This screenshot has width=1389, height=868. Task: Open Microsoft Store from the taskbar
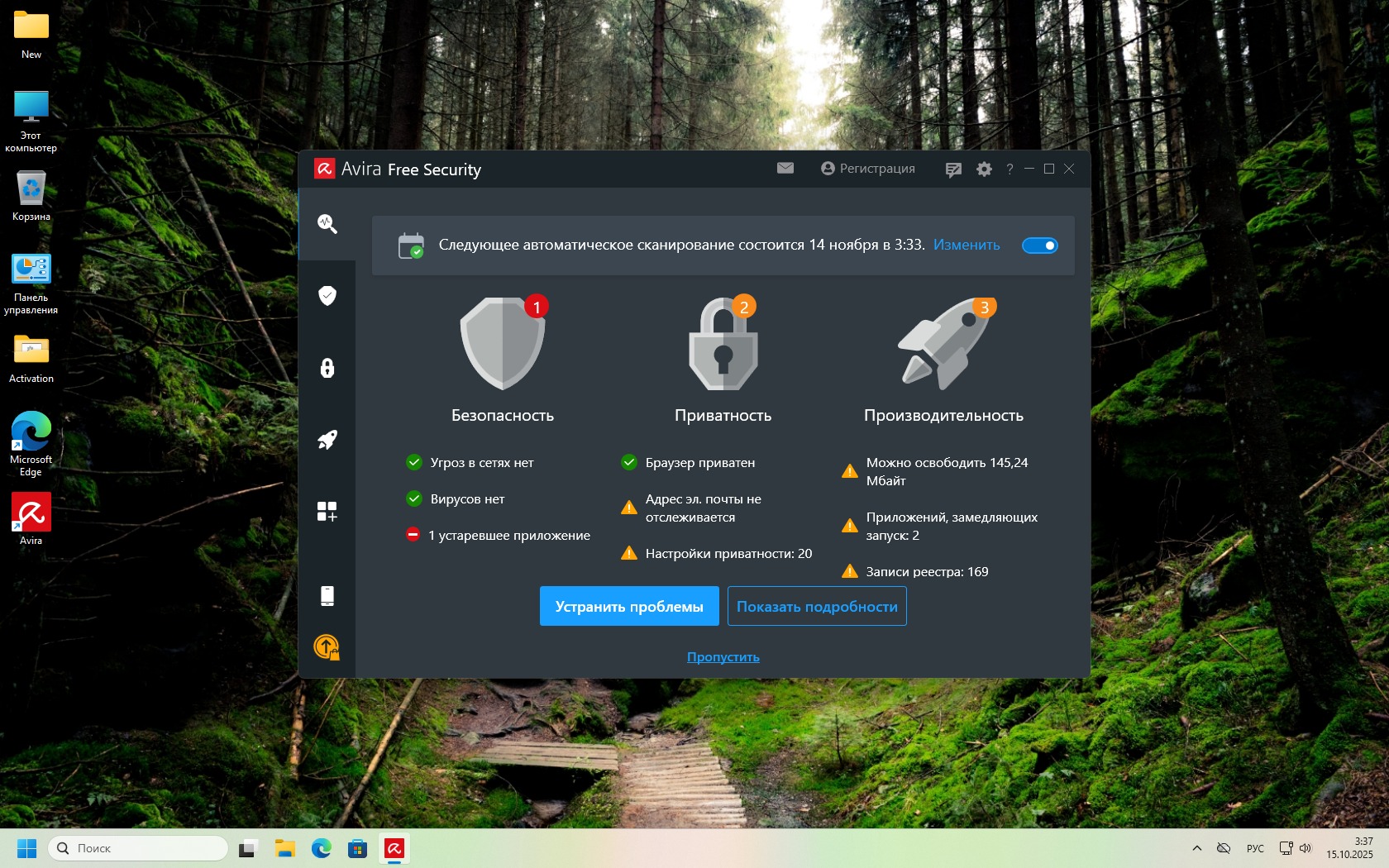tap(358, 848)
